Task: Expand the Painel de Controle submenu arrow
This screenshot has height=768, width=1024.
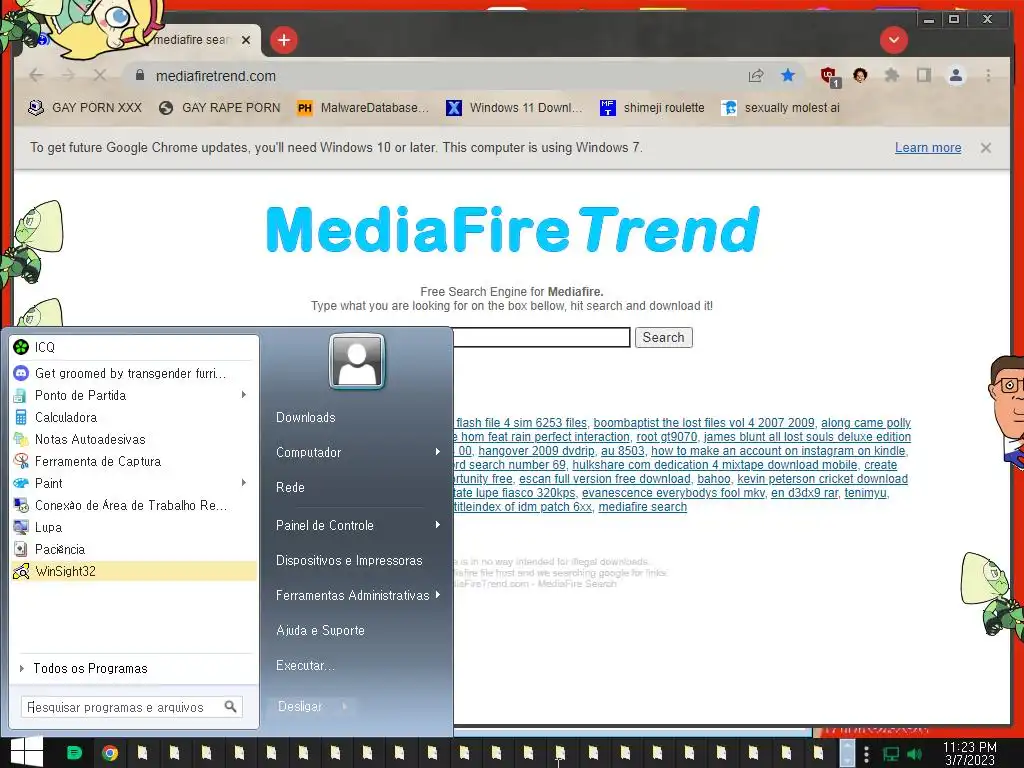Action: coord(438,525)
